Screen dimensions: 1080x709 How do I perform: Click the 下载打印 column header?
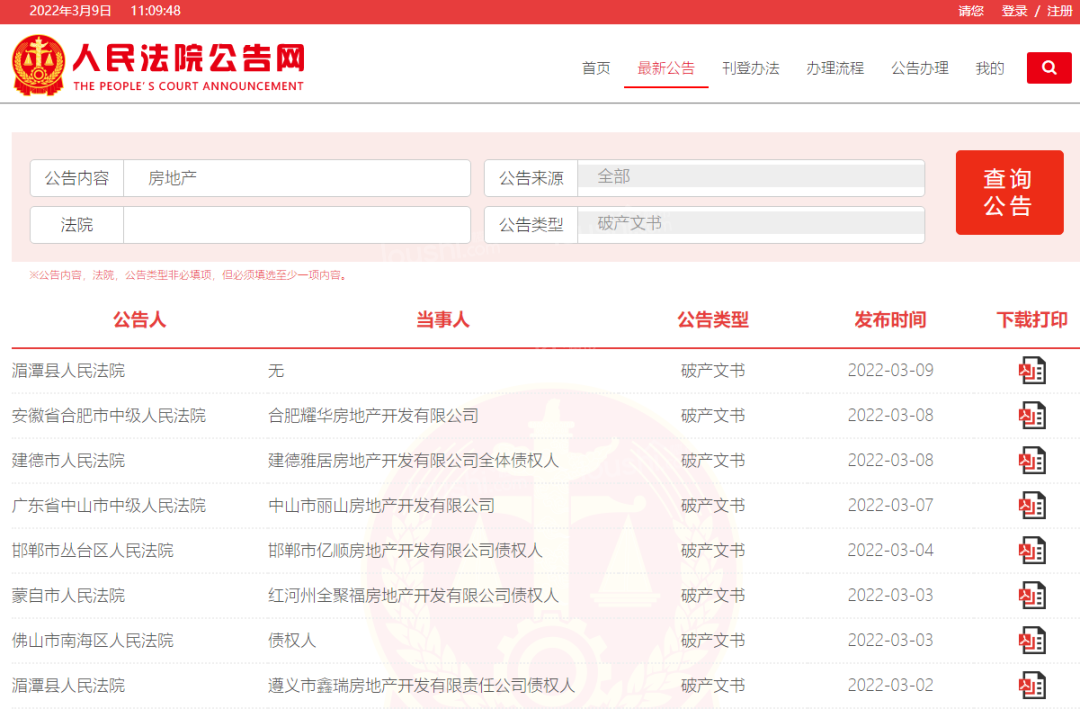coord(1032,320)
